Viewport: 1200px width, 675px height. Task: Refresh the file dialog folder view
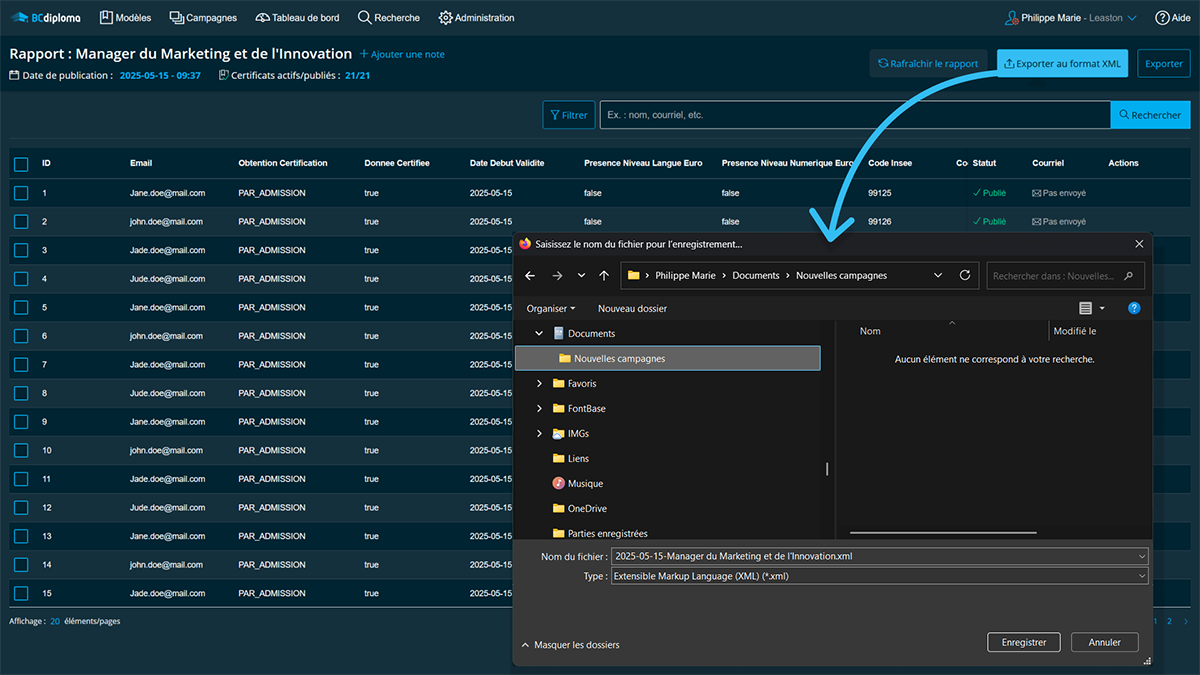[x=965, y=275]
